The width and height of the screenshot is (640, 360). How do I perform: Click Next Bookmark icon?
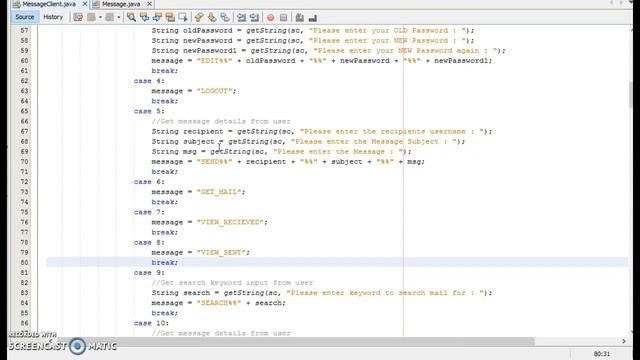pos(212,18)
